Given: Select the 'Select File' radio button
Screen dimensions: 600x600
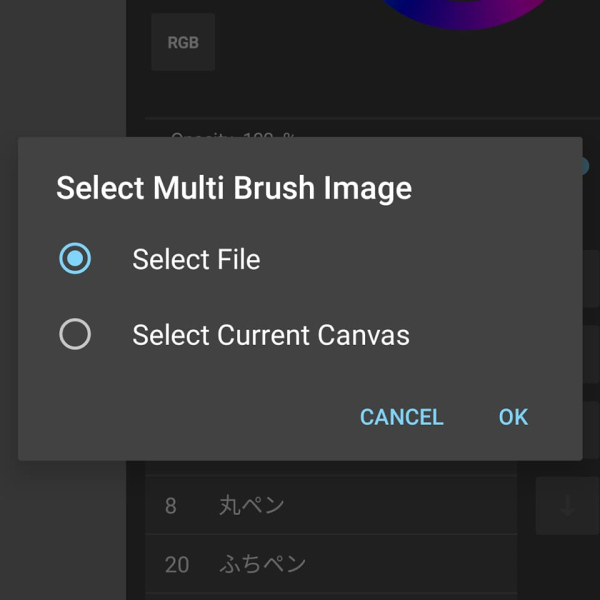Looking at the screenshot, I should [x=75, y=259].
